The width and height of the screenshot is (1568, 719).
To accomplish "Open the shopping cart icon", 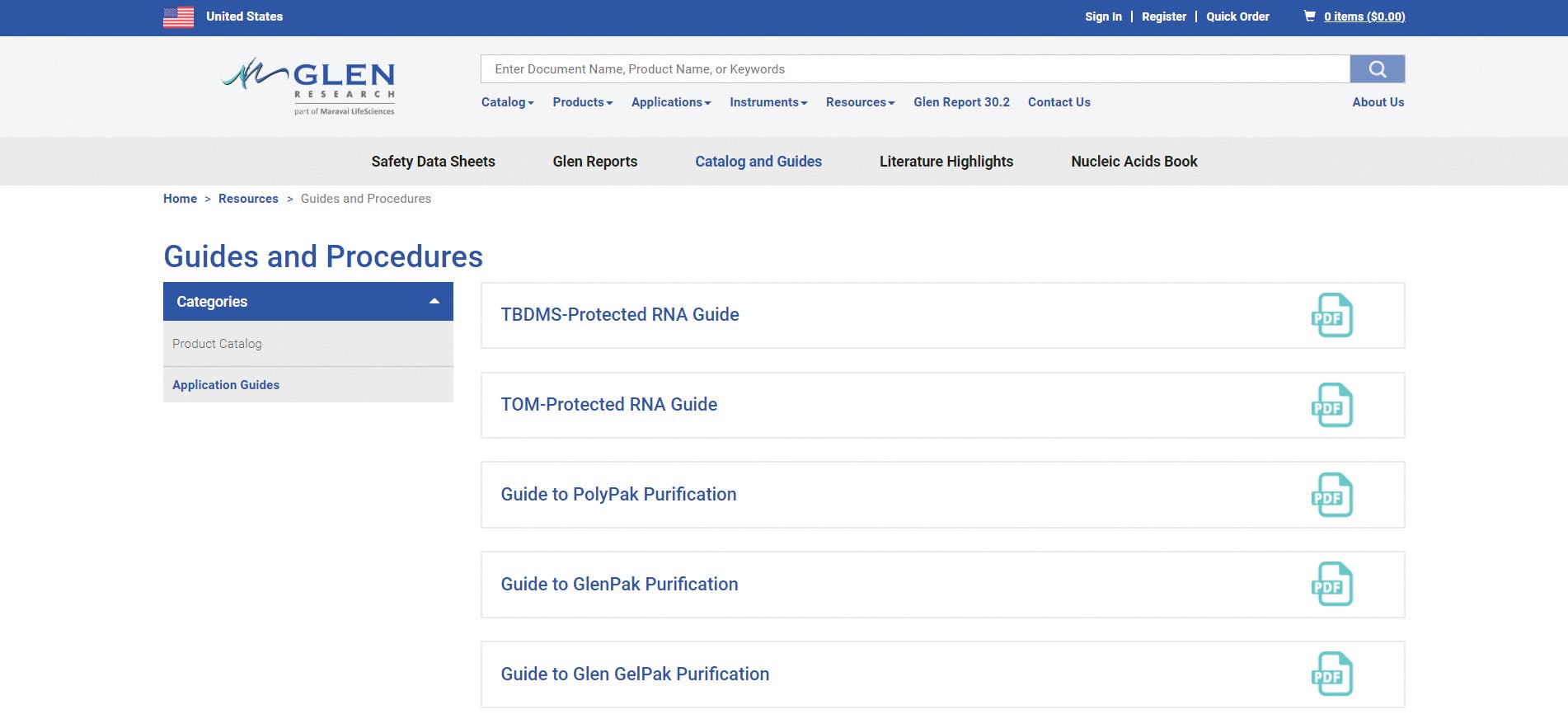I will click(x=1309, y=16).
